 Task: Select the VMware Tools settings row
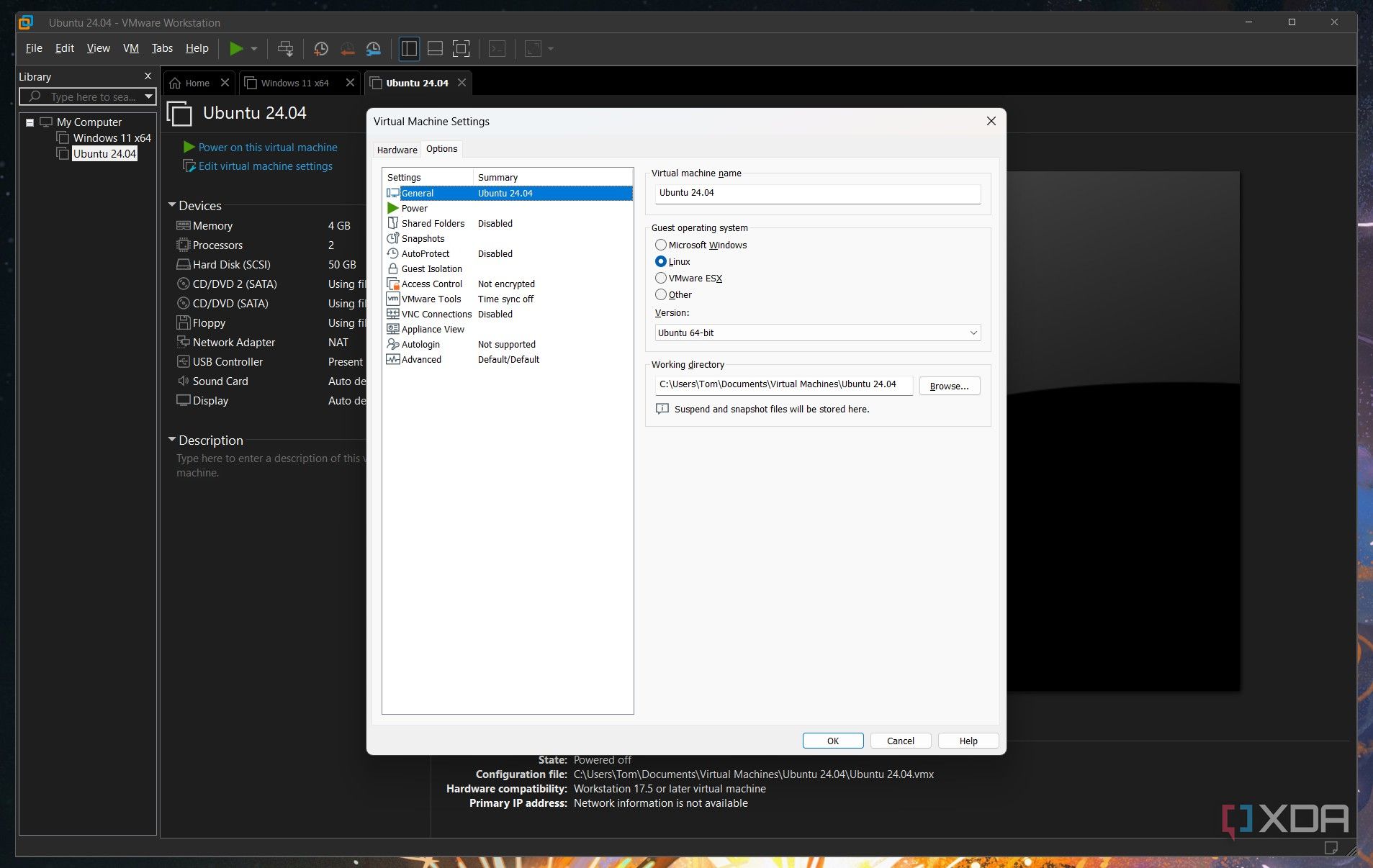pyautogui.click(x=508, y=299)
